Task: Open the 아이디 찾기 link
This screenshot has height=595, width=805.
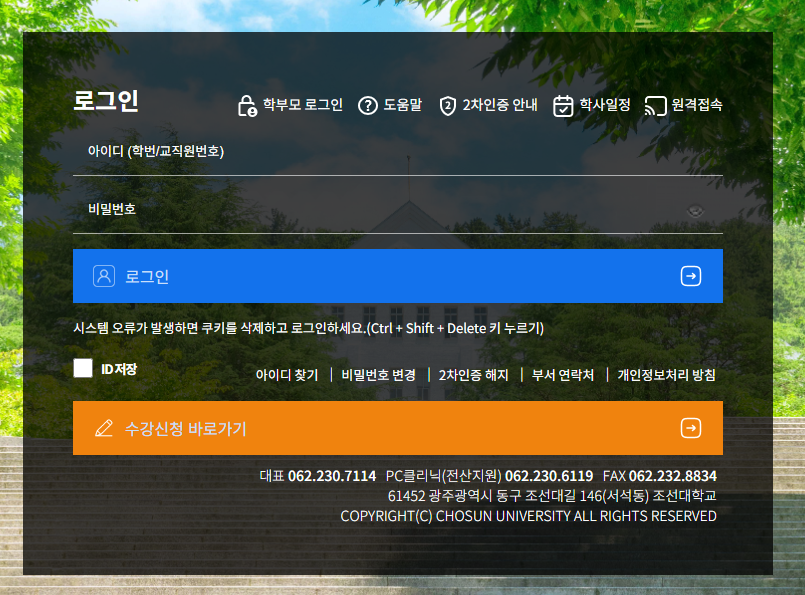Action: coord(286,375)
